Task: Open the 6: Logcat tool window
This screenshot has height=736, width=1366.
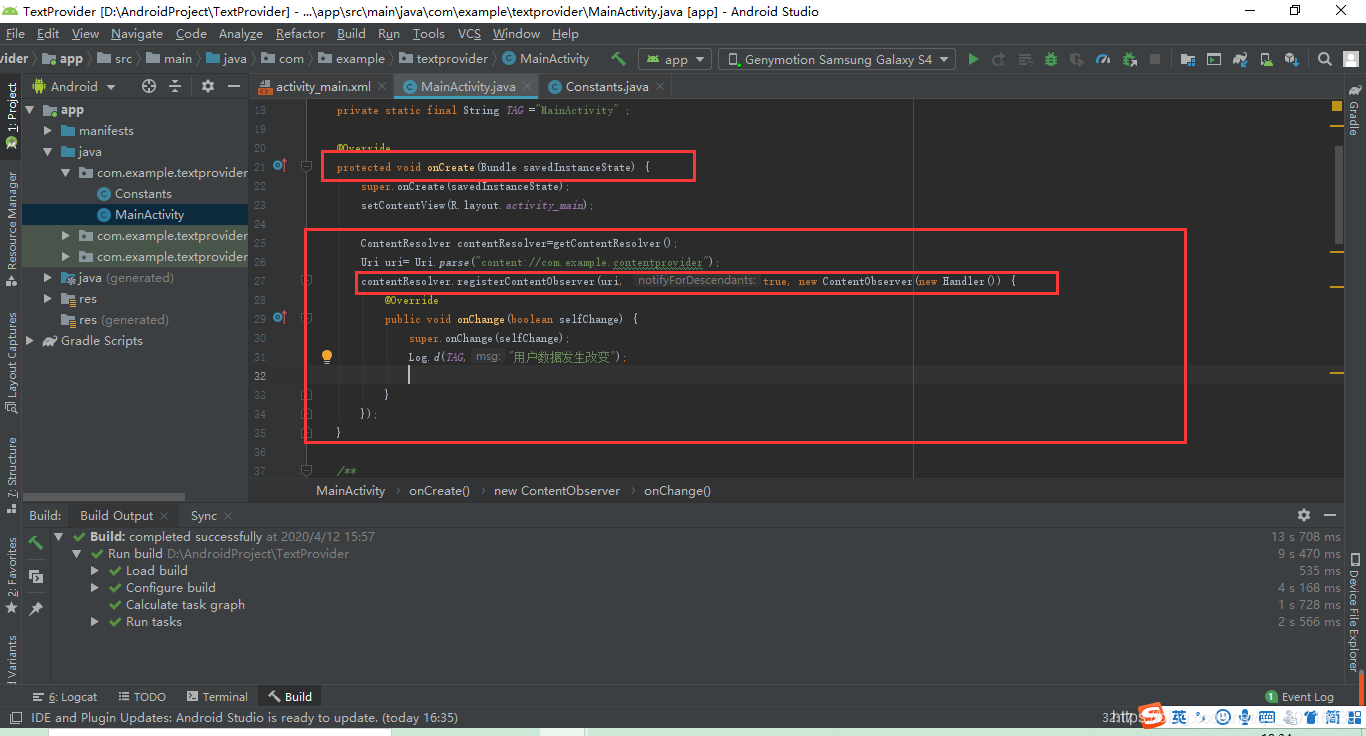Action: [65, 697]
